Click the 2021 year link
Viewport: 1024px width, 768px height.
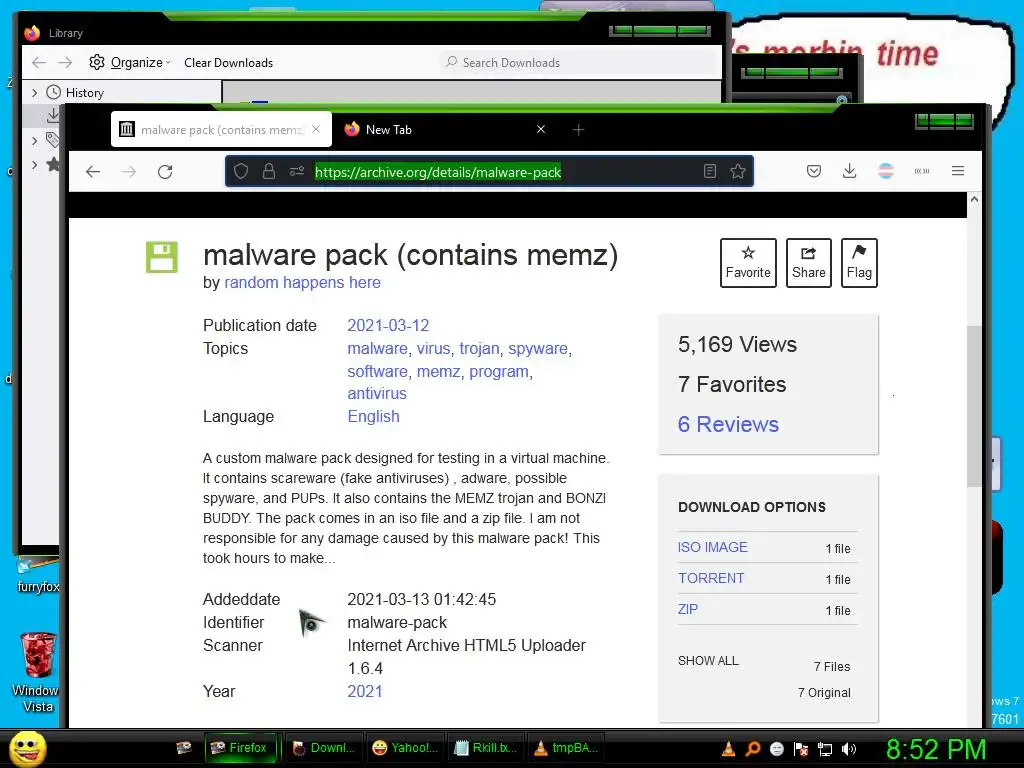(364, 691)
